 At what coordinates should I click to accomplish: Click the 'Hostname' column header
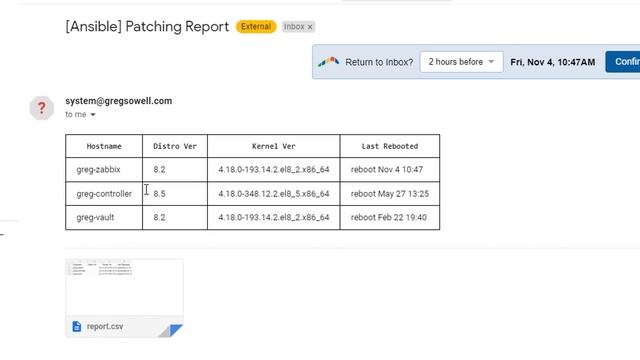104,146
